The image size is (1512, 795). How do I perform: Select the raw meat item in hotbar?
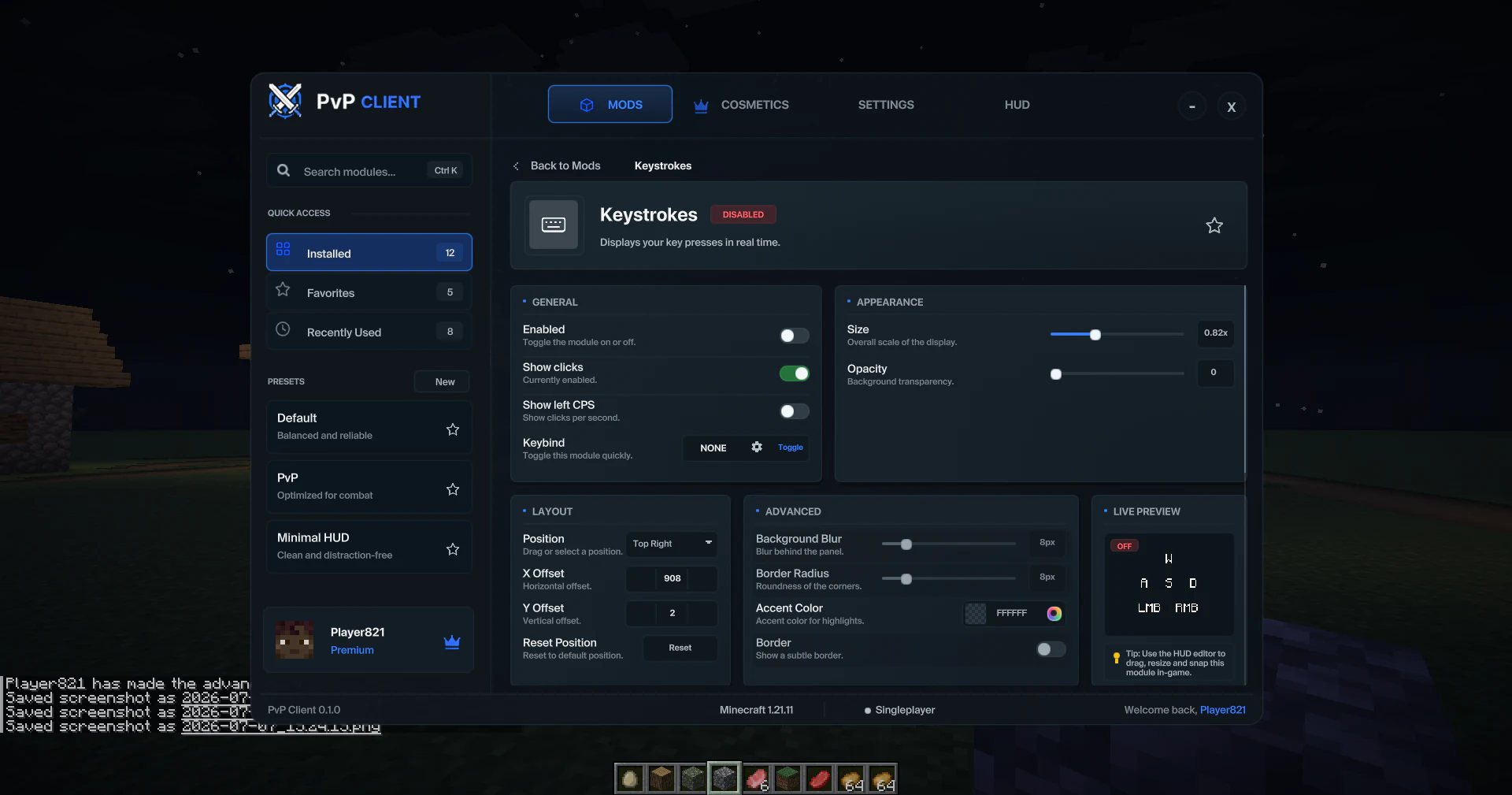point(756,779)
